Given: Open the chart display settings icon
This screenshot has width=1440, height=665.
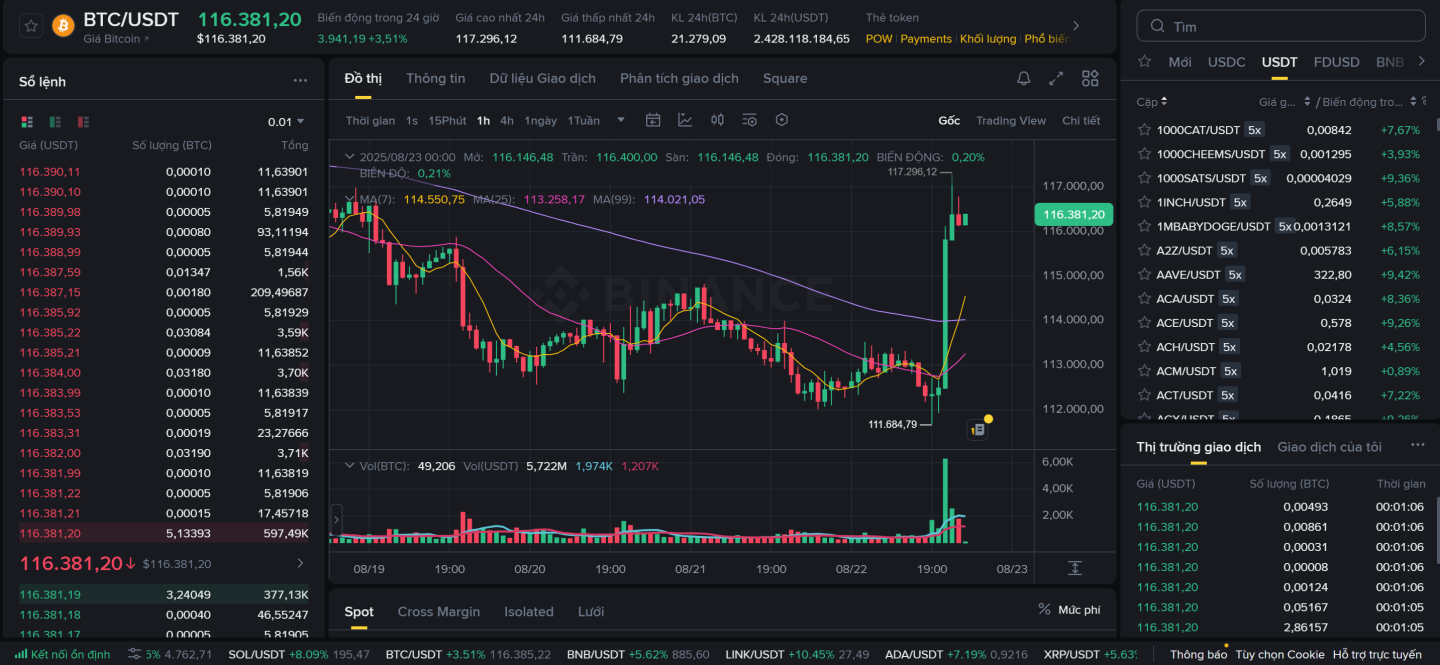Looking at the screenshot, I should point(749,120).
